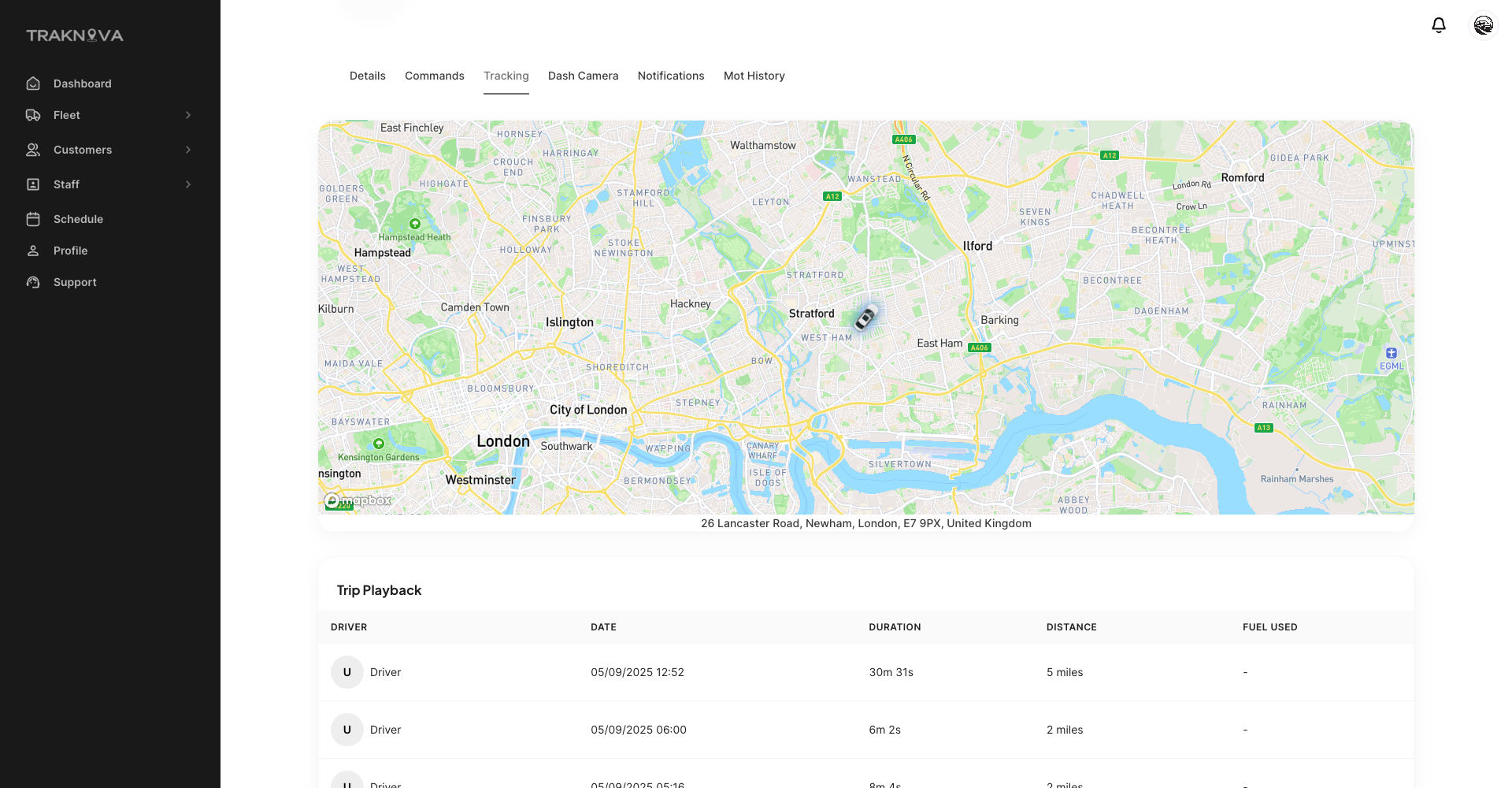1512x788 pixels.
Task: Click the DATE column header
Action: click(x=604, y=627)
